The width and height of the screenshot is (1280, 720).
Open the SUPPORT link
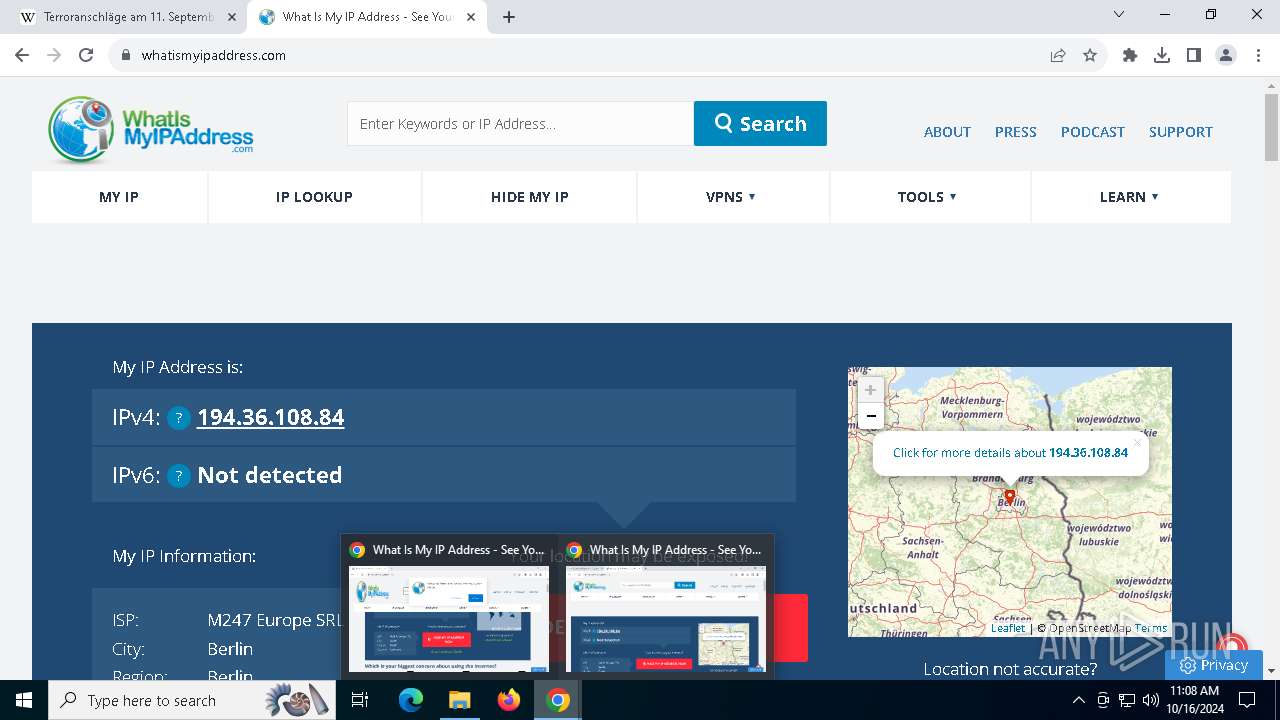pyautogui.click(x=1180, y=132)
